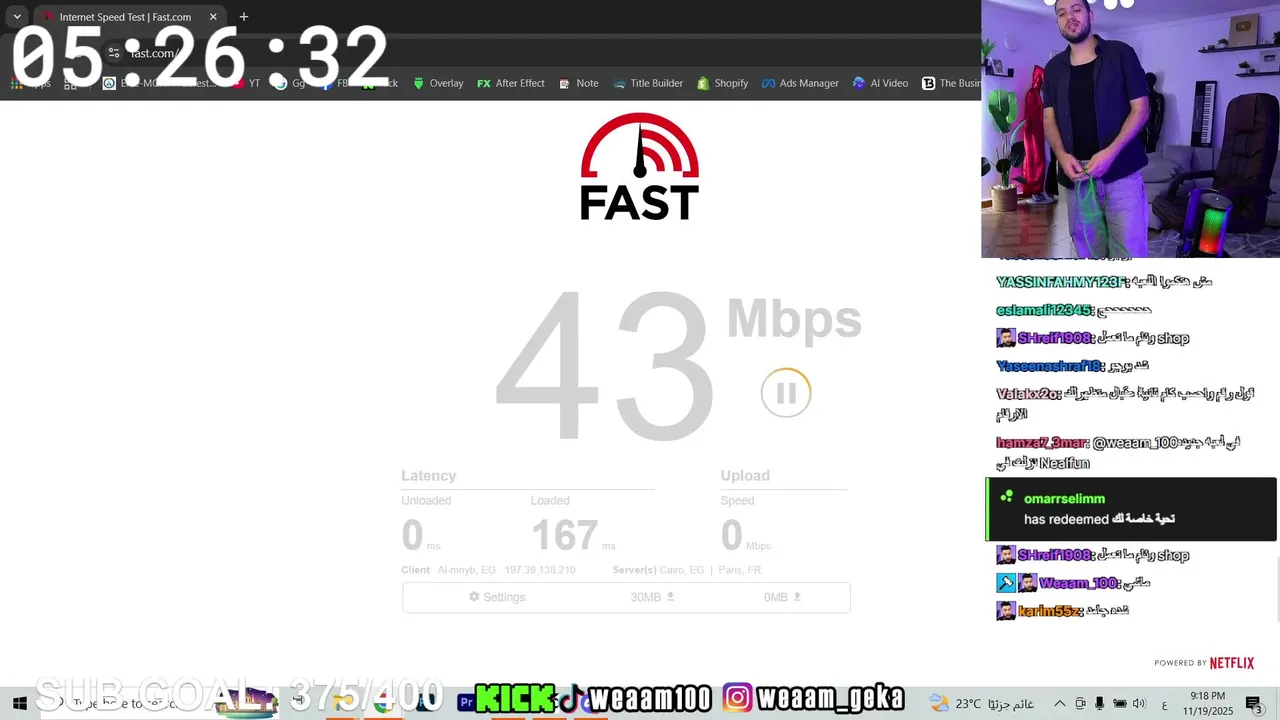Pause the running Fast.com speed test
The height and width of the screenshot is (720, 1280).
pos(786,393)
